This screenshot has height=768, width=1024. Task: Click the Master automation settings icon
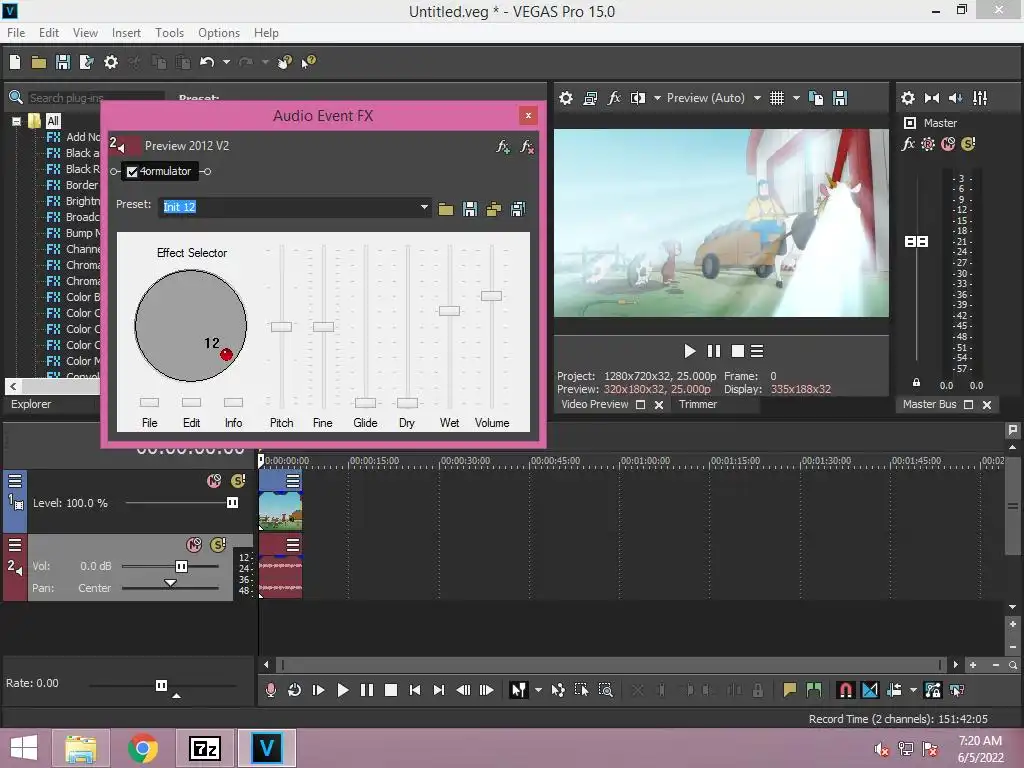927,144
